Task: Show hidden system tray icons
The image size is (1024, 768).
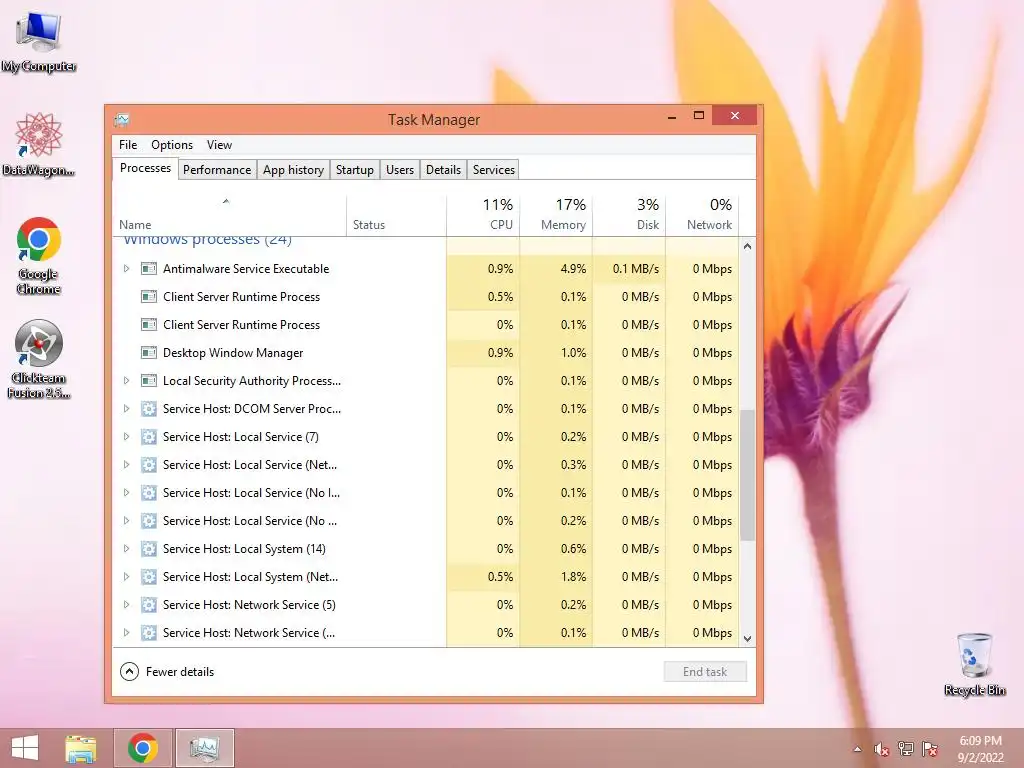Action: click(857, 749)
